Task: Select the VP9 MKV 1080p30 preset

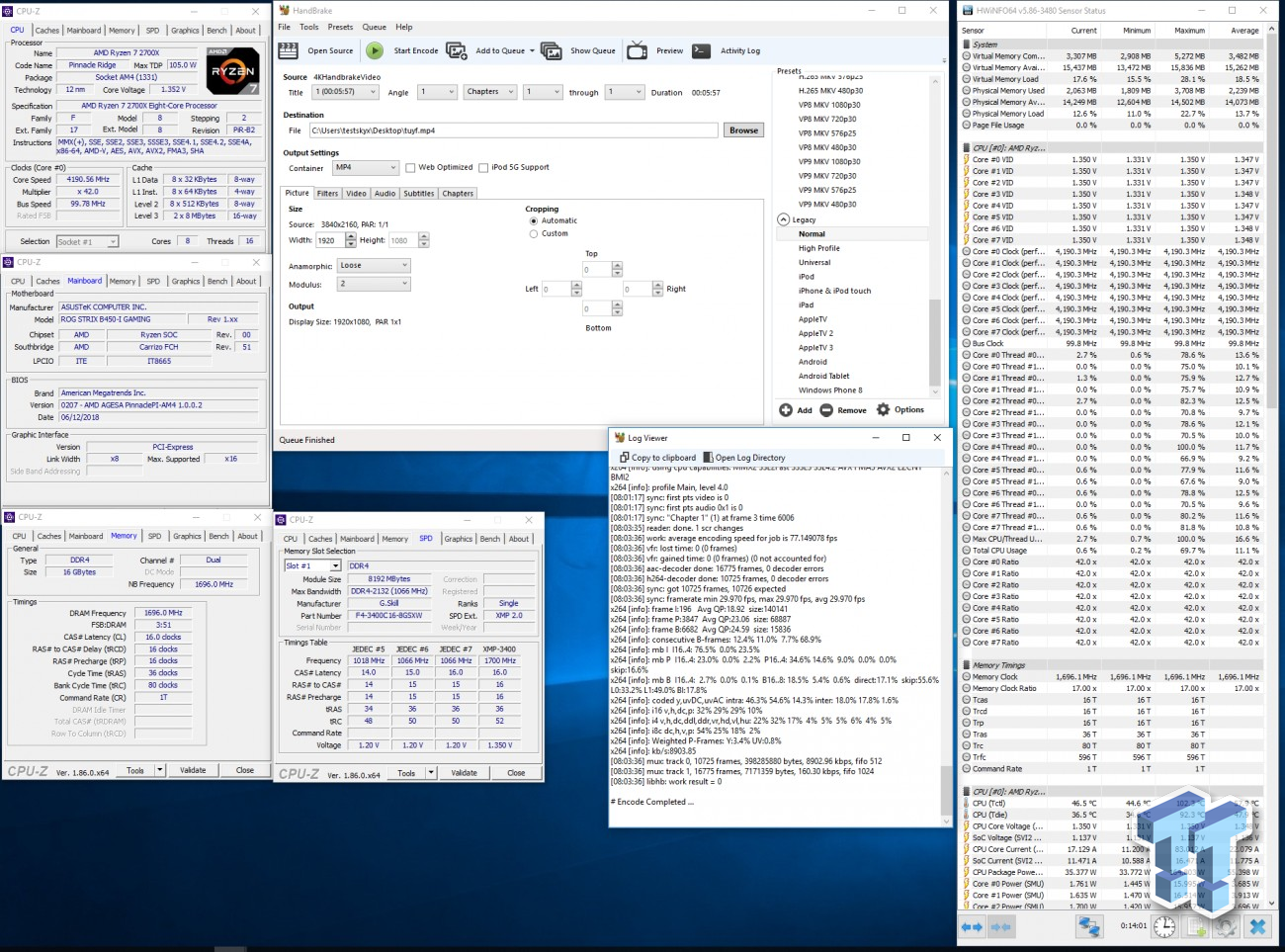Action: pos(829,162)
